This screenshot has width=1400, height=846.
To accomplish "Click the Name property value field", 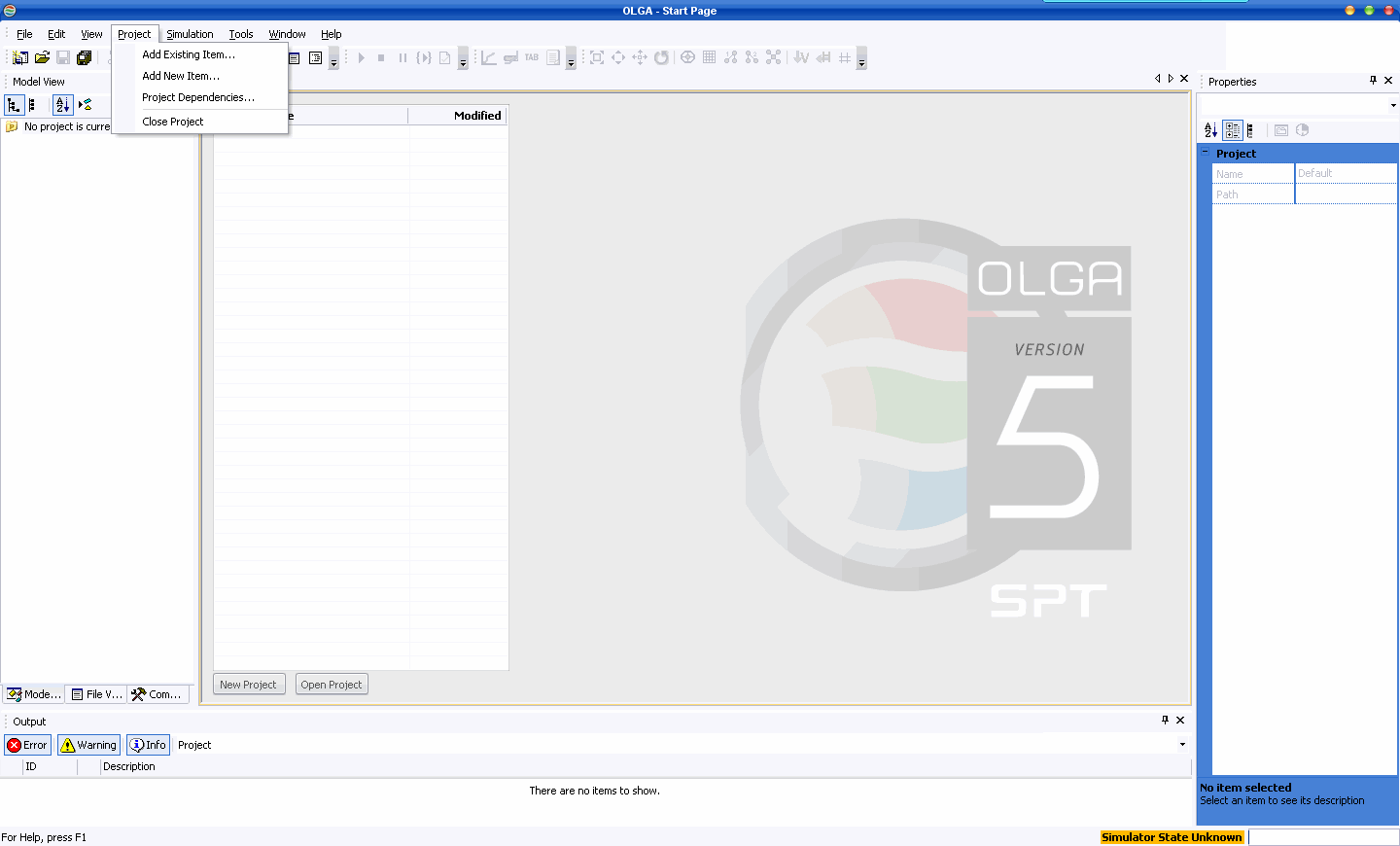I will click(x=1347, y=173).
